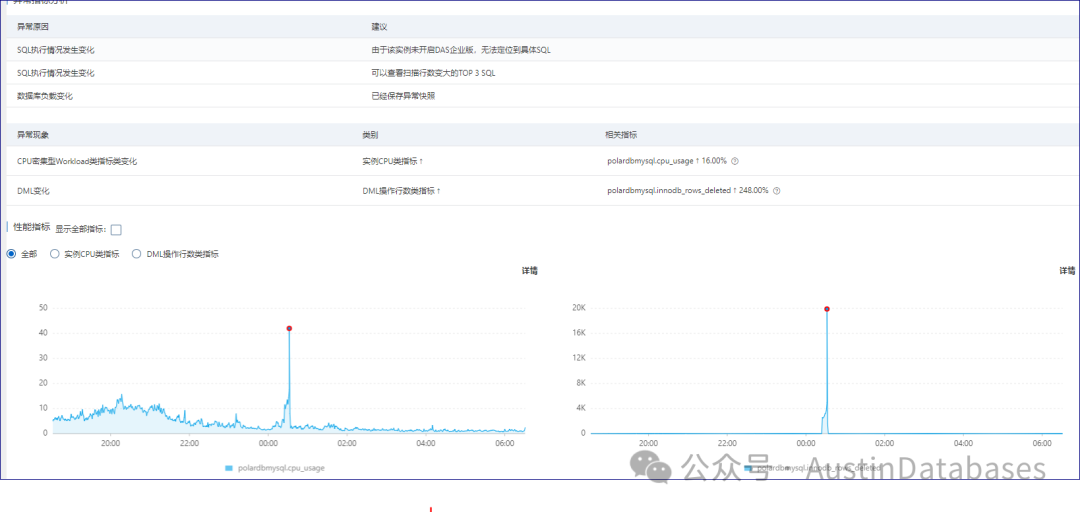Open help icon beside cpu_usage 16.00%
This screenshot has height=512, width=1080.
click(735, 161)
